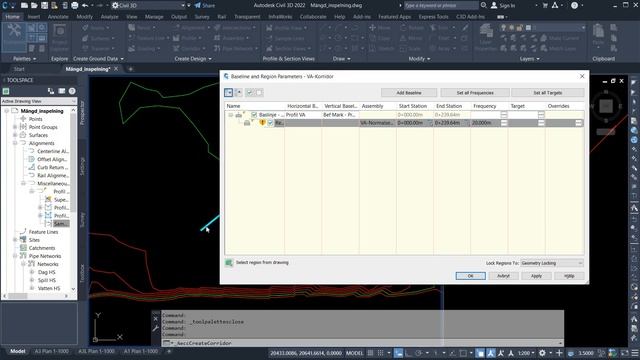Toggle snap mode in status bar

(380, 353)
